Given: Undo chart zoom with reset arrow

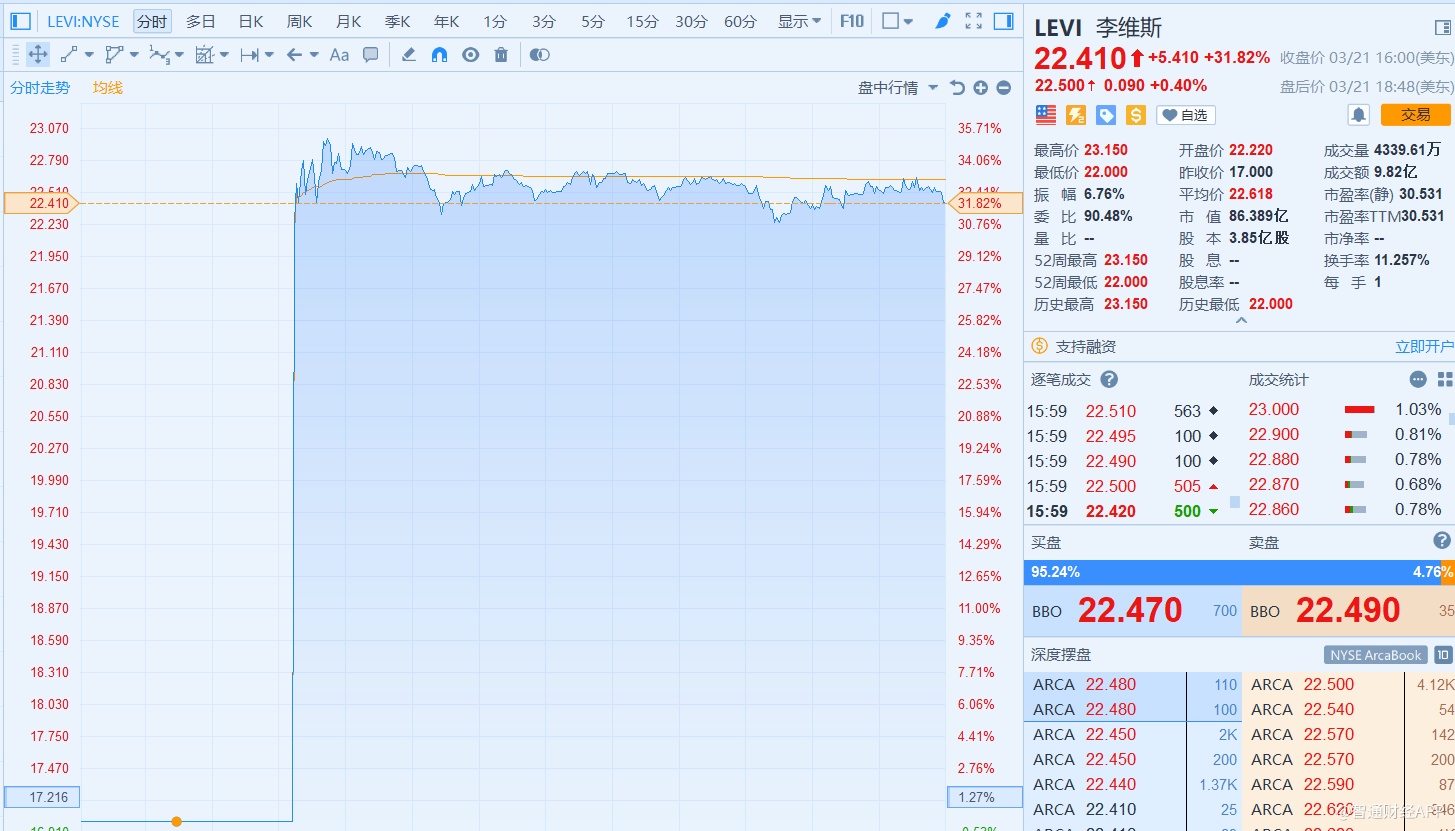Looking at the screenshot, I should (957, 88).
